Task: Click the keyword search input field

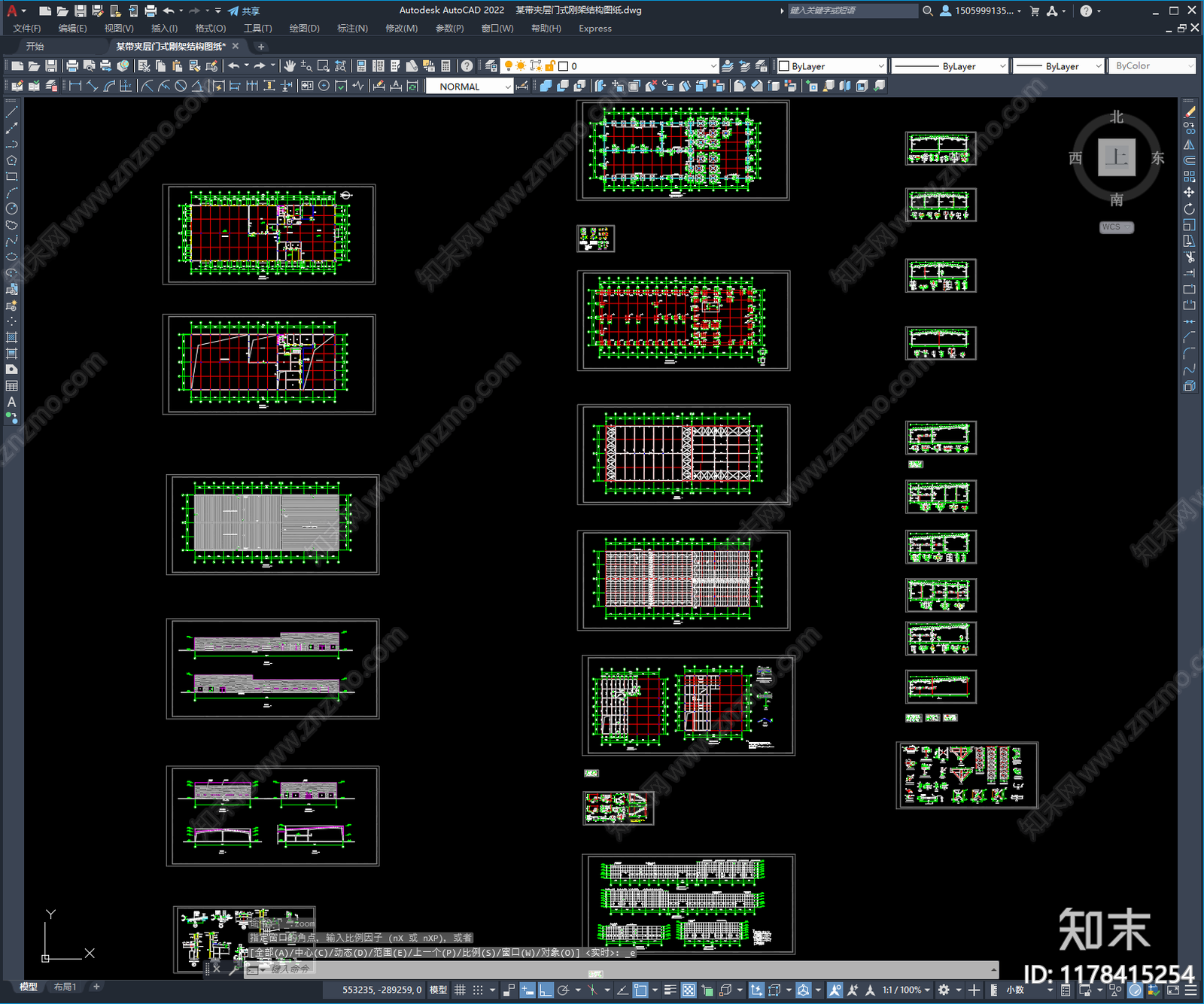Action: click(853, 11)
